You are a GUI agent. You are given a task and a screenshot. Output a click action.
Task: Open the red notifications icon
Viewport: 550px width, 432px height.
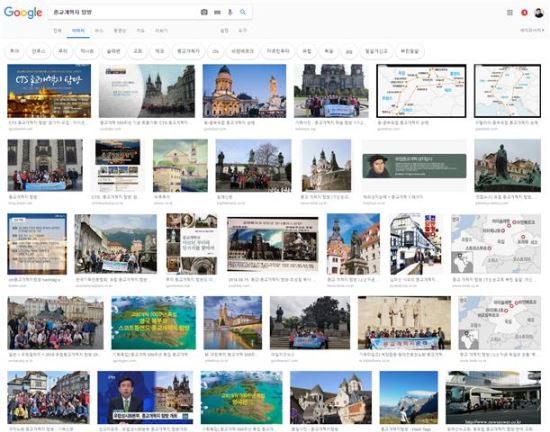tap(524, 13)
